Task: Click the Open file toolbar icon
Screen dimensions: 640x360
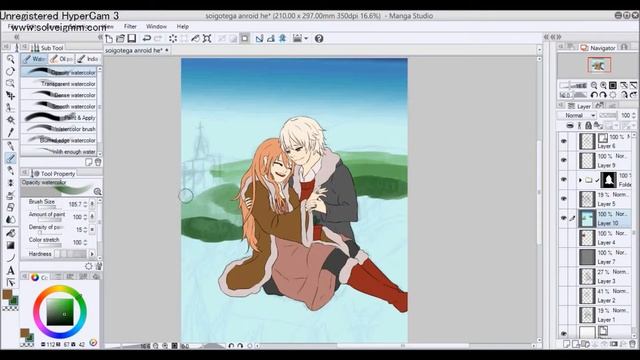Action: coord(120,39)
